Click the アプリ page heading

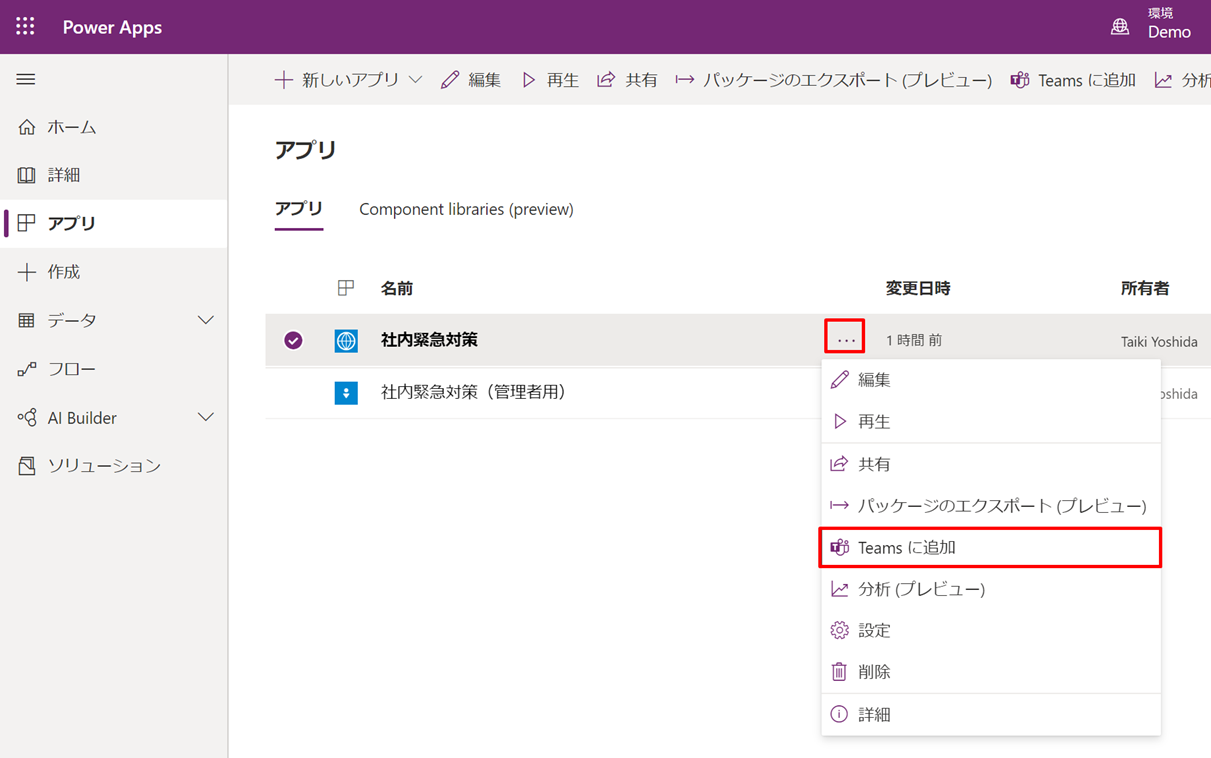pyautogui.click(x=306, y=150)
